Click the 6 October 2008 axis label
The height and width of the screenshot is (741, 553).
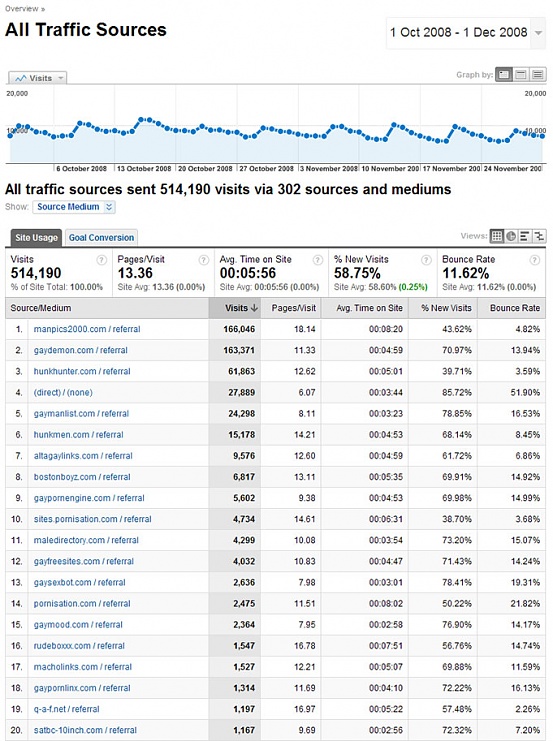[x=81, y=169]
